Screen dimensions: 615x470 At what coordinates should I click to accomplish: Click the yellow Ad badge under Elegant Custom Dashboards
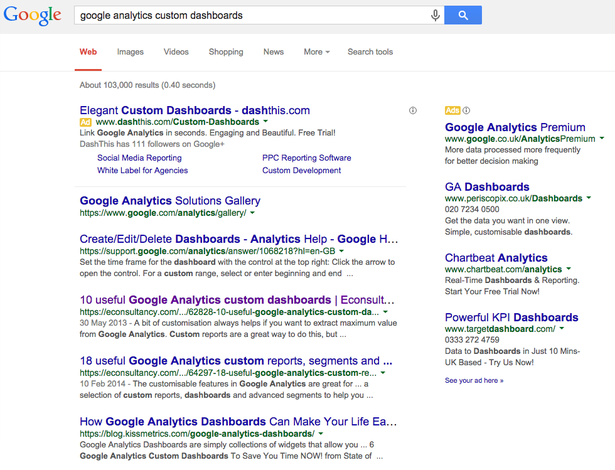click(x=86, y=122)
